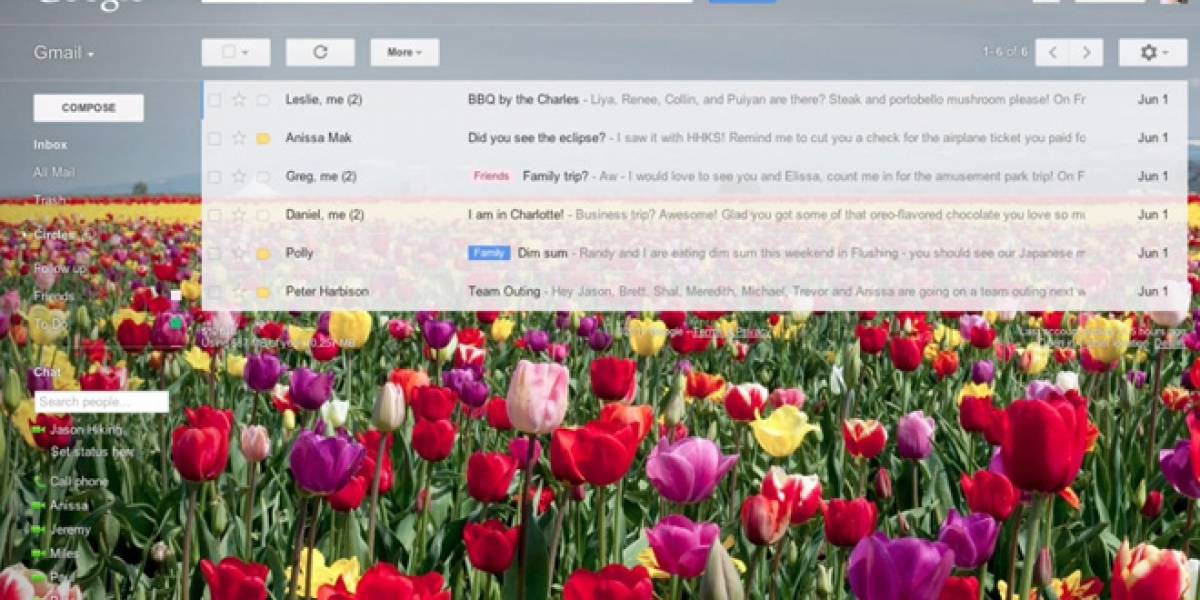The height and width of the screenshot is (600, 1200).
Task: Open the Trash folder
Action: (x=49, y=200)
